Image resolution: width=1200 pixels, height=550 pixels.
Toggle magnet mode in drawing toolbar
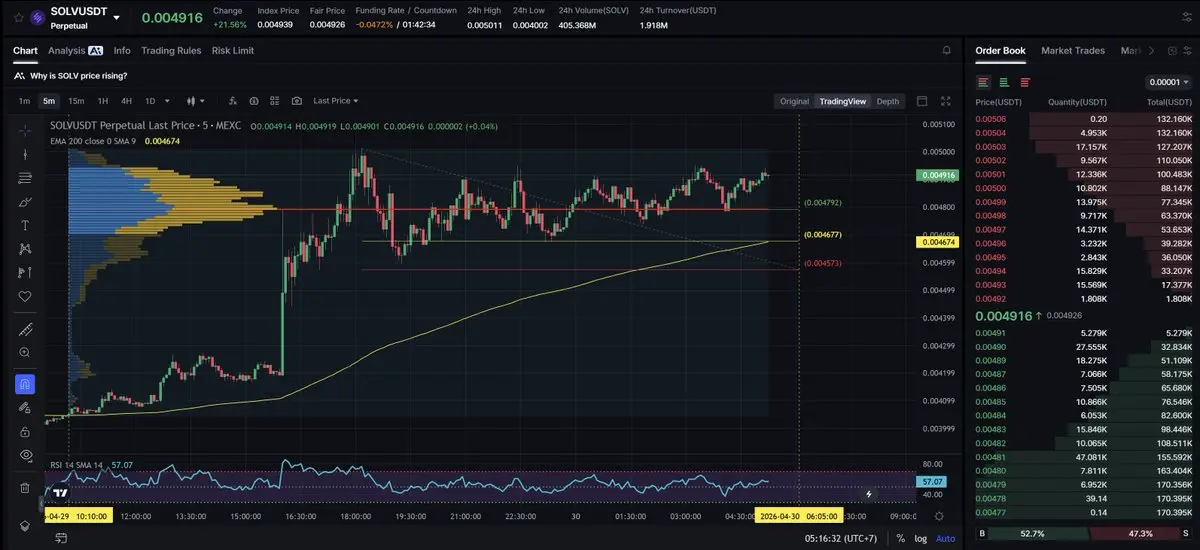coord(25,383)
